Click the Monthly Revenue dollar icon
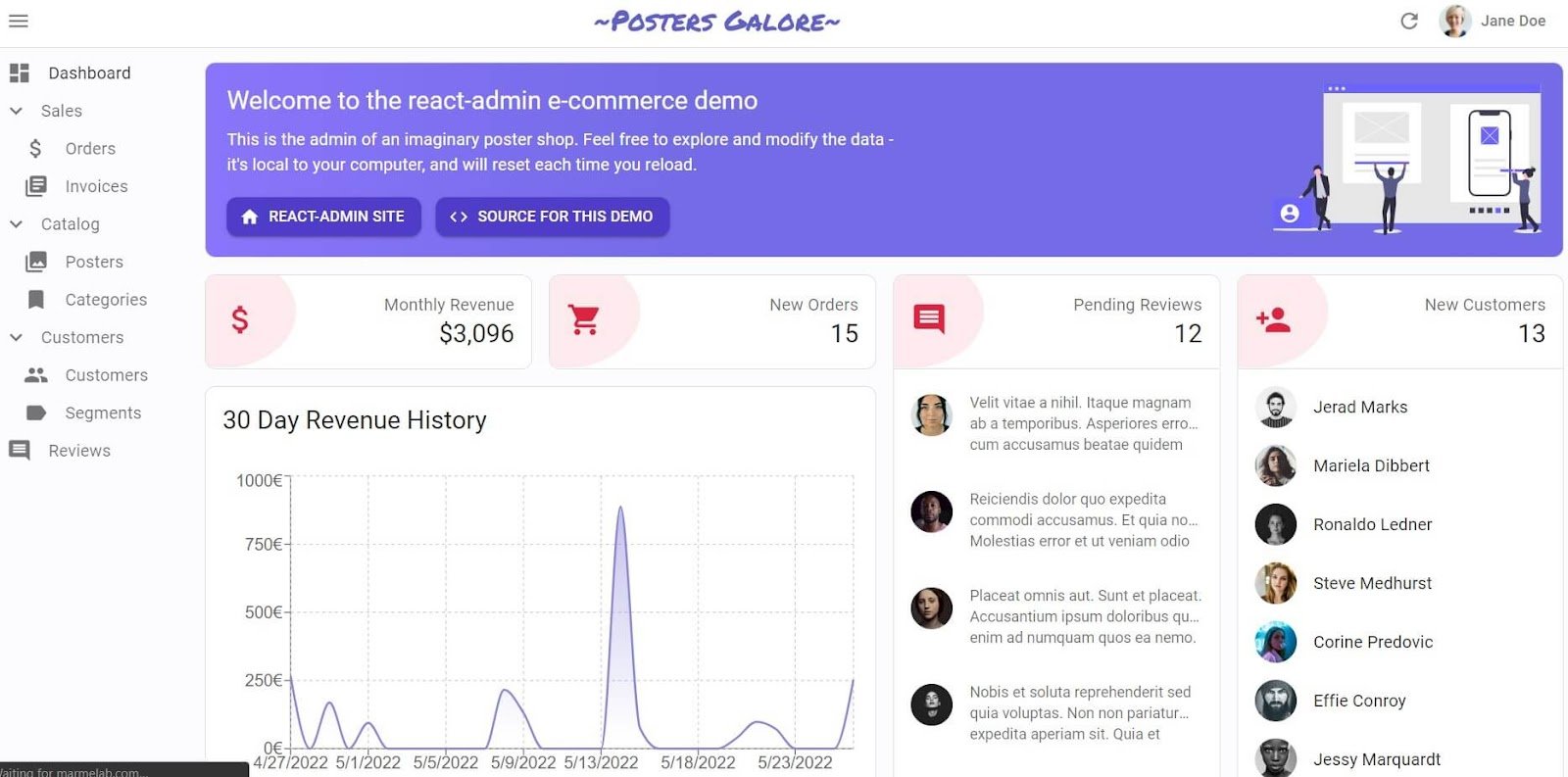Image resolution: width=1568 pixels, height=777 pixels. click(x=240, y=319)
